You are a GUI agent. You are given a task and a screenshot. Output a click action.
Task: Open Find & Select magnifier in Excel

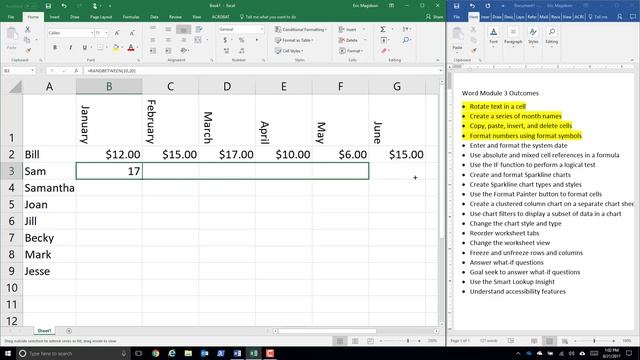click(406, 40)
